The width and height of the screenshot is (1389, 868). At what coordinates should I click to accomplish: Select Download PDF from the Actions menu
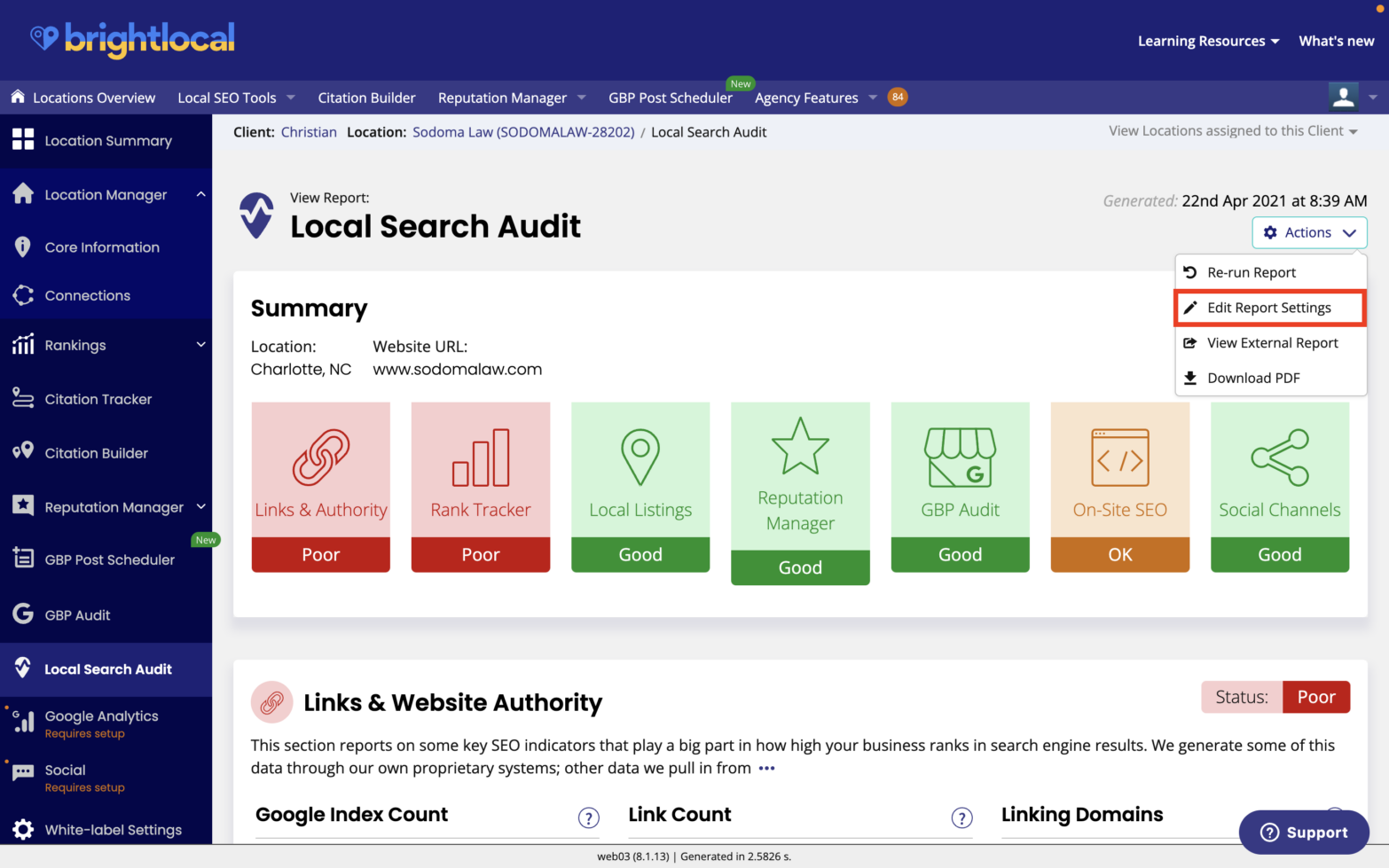click(x=1253, y=378)
